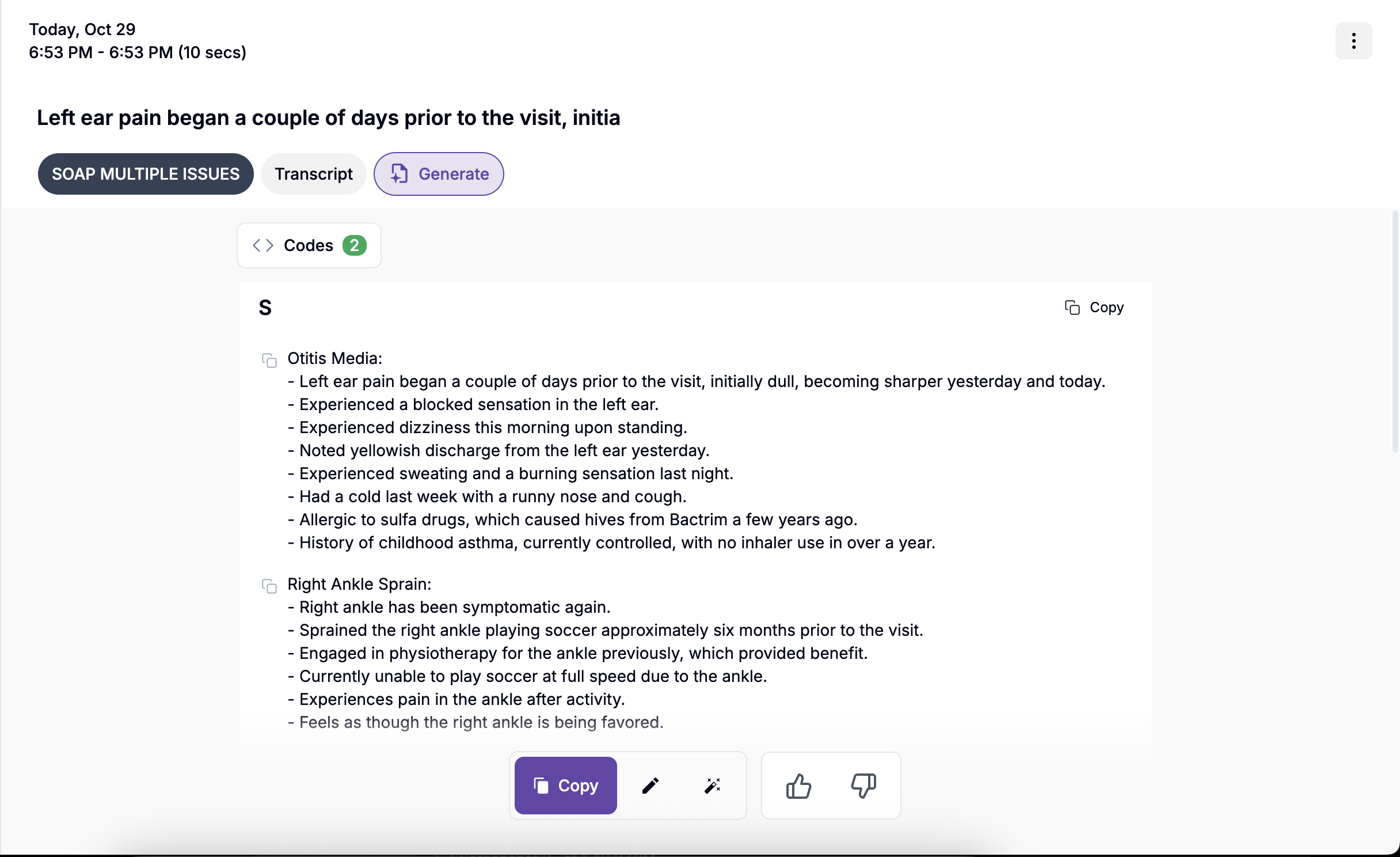Click the note title starting "Left ear pain"
The image size is (1400, 857).
coord(328,117)
